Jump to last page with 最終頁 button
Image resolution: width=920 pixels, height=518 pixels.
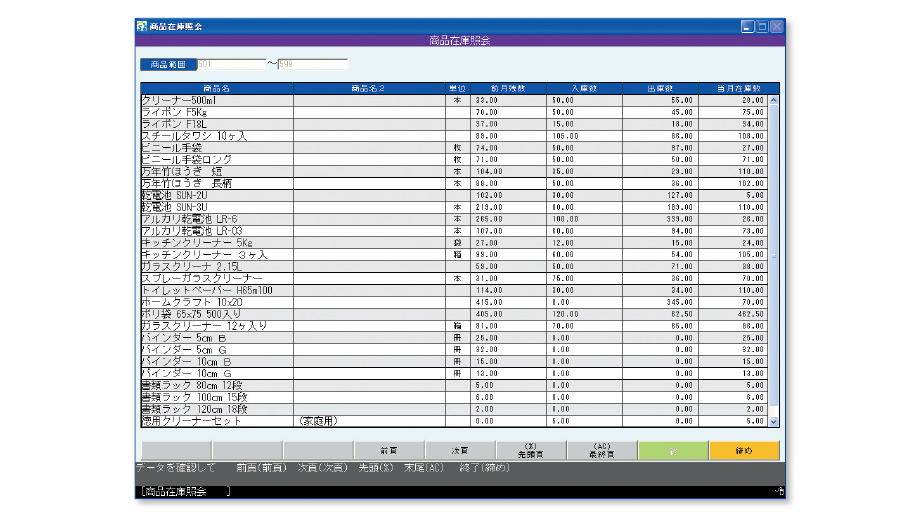602,451
